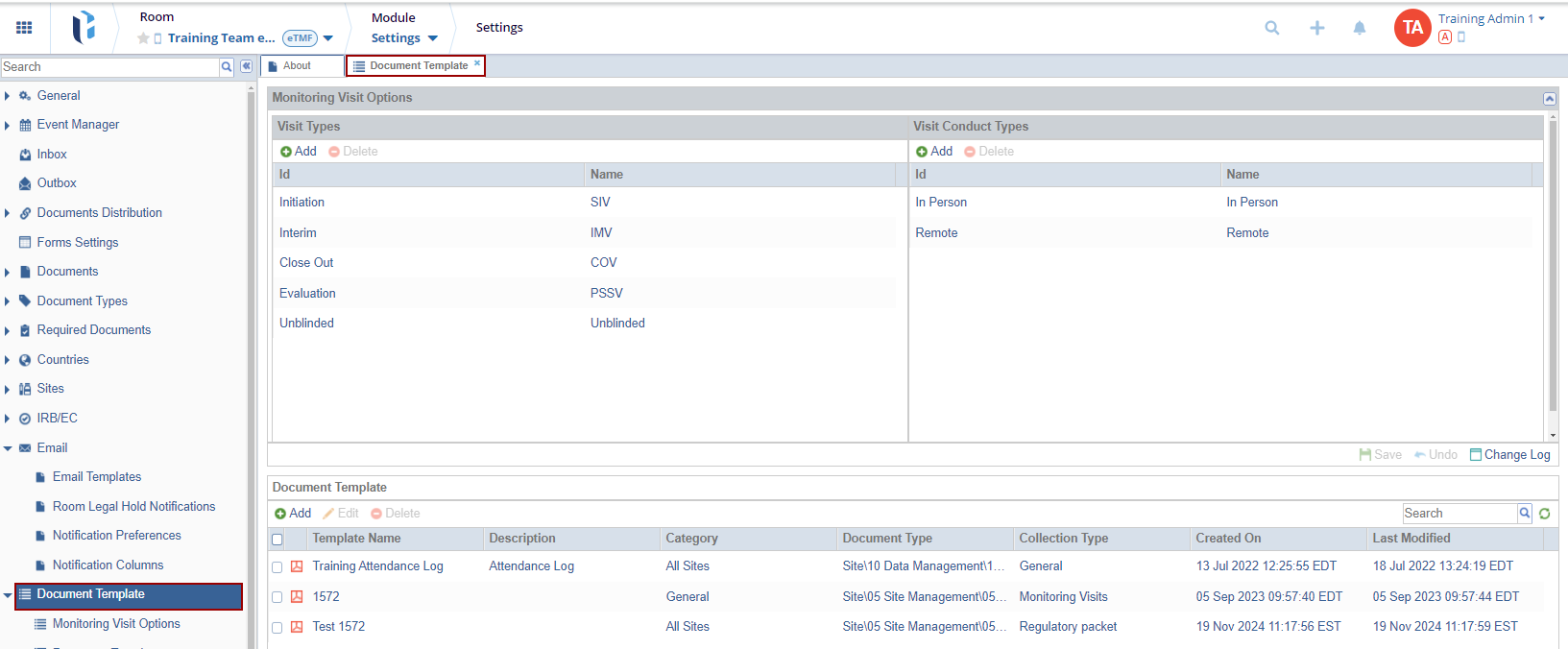Open the Change Log
The image size is (1568, 649).
[1509, 455]
